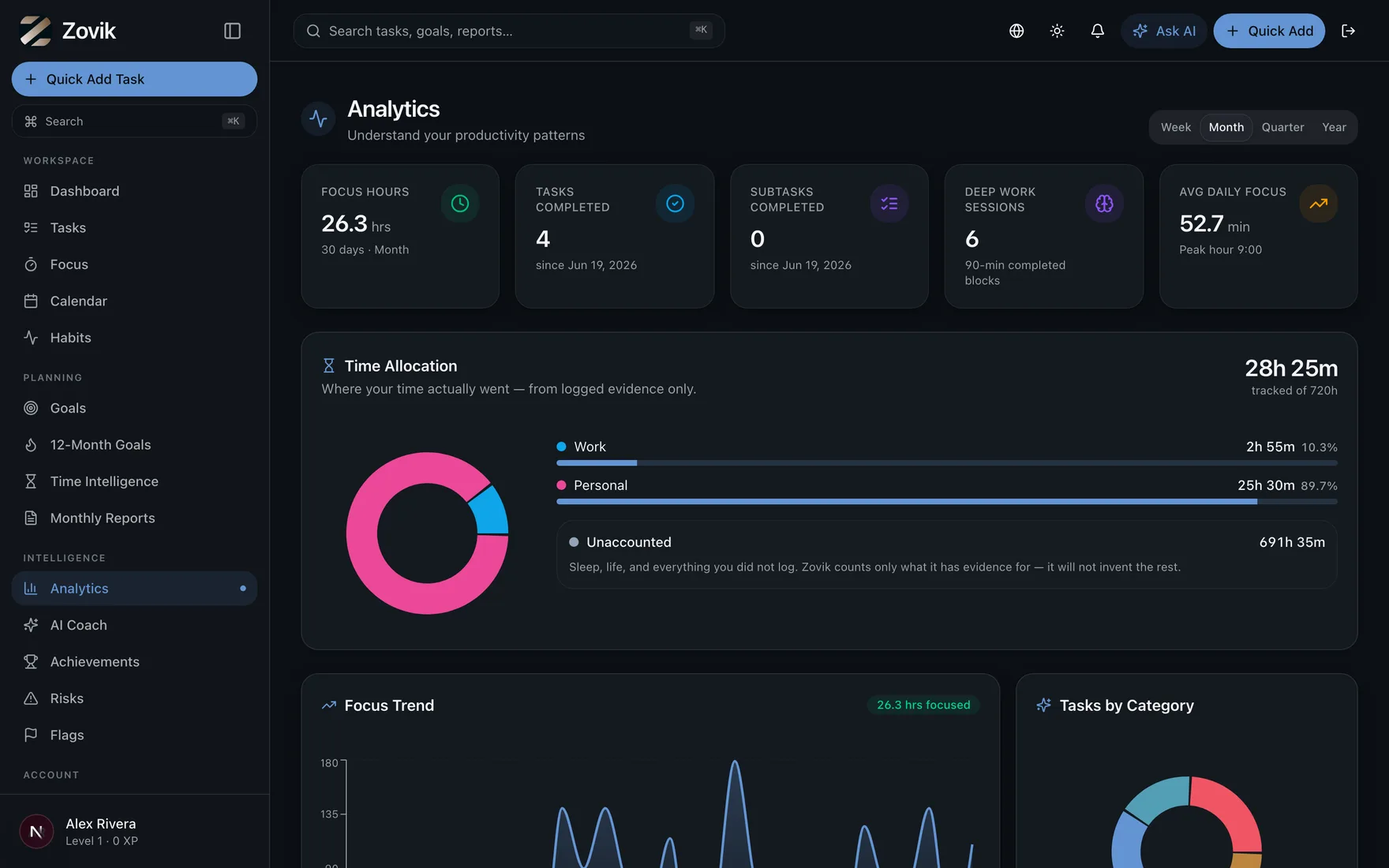This screenshot has width=1389, height=868.
Task: Open the Tasks sidebar item label
Action: (68, 228)
